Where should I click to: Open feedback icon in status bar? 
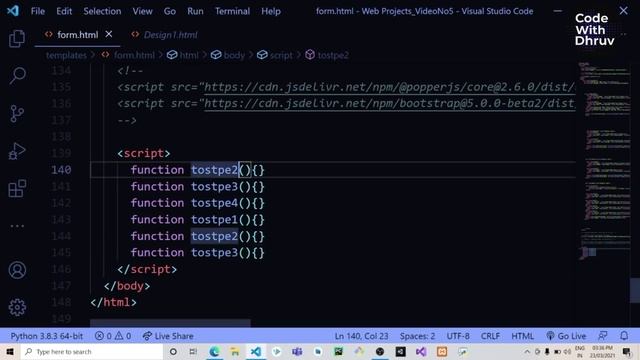click(602, 336)
